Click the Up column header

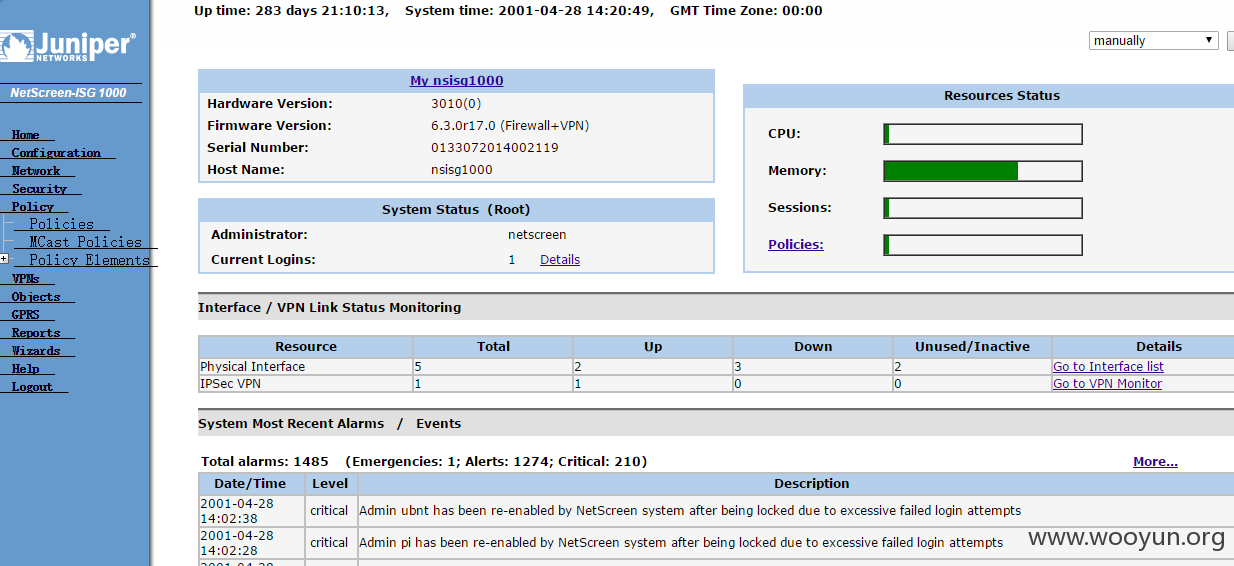[x=653, y=347]
